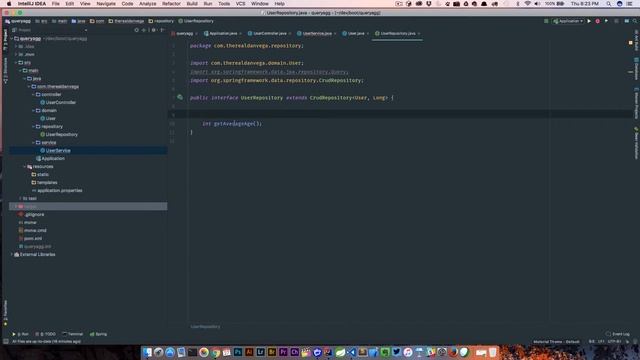This screenshot has width=640, height=360.
Task: Toggle the Maven Projects tool window on the right
Action: 636,103
